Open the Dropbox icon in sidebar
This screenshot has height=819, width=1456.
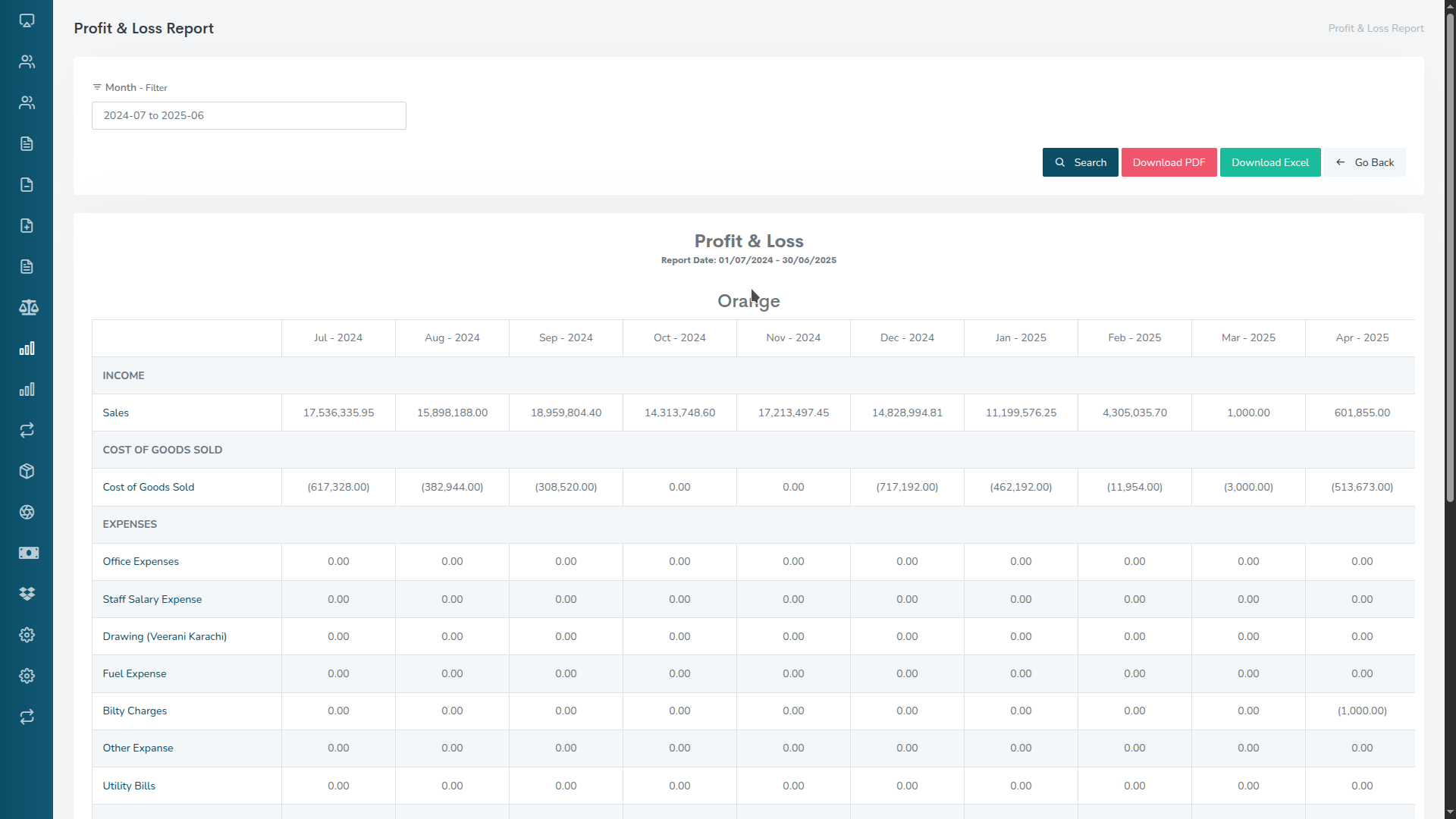pyautogui.click(x=27, y=594)
